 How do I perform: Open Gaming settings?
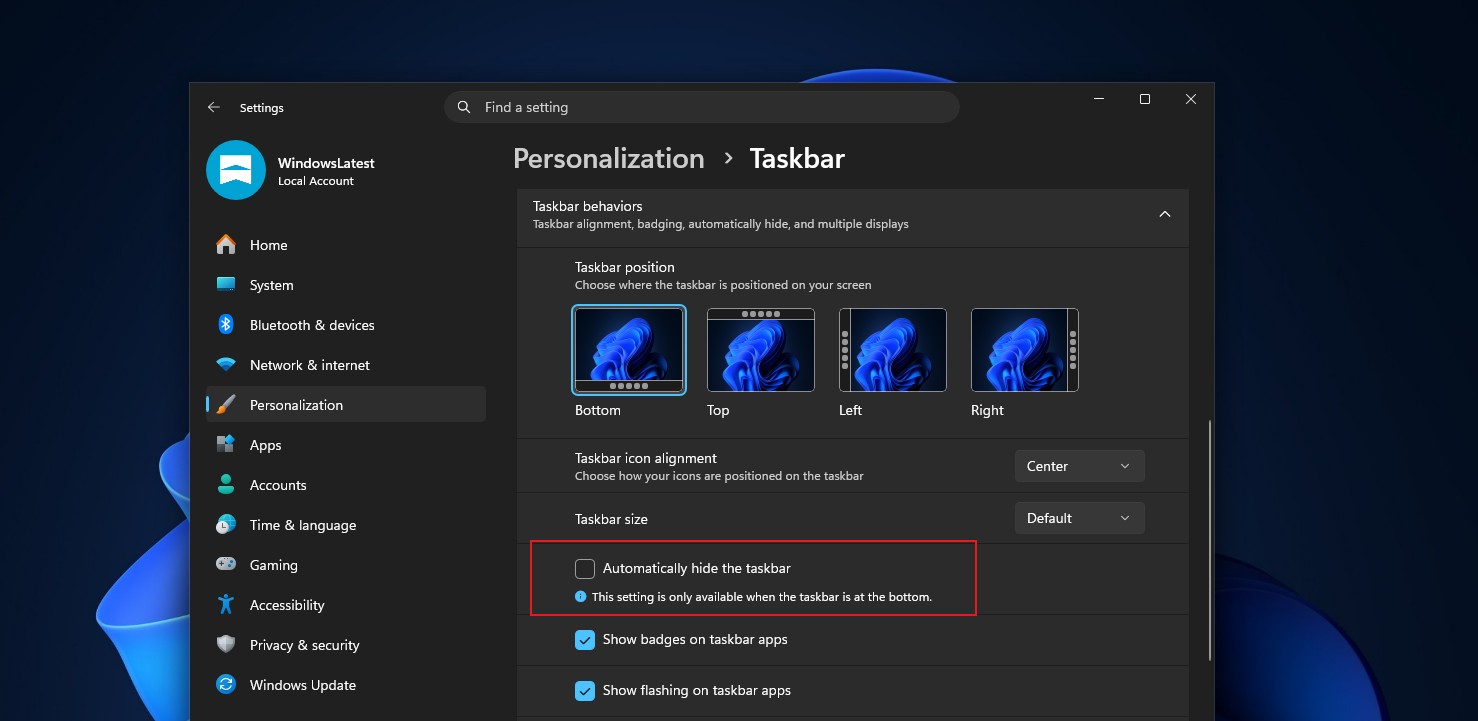tap(346, 565)
